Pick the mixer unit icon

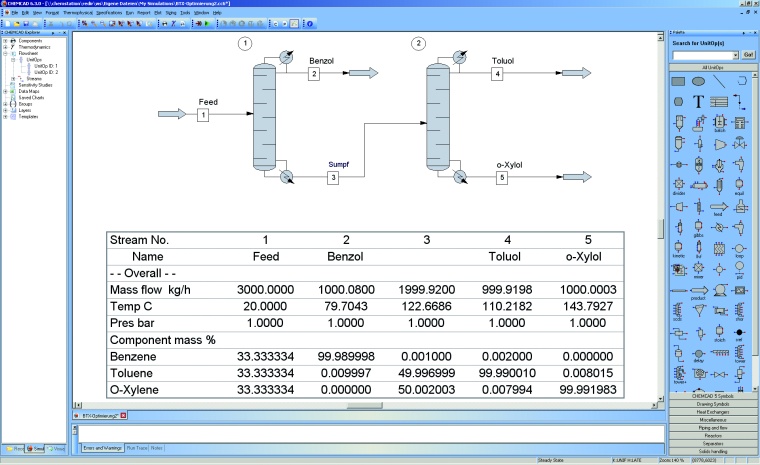(x=698, y=270)
